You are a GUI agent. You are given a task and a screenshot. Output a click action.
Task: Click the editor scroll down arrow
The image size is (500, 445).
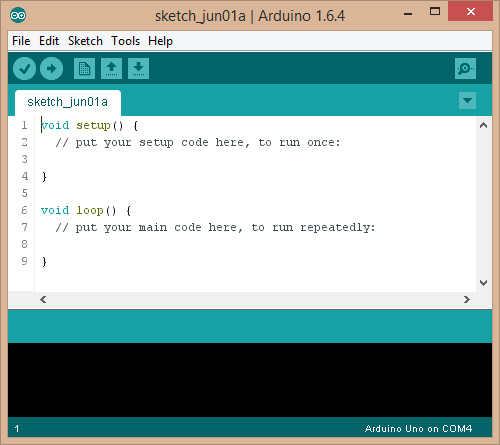[484, 283]
